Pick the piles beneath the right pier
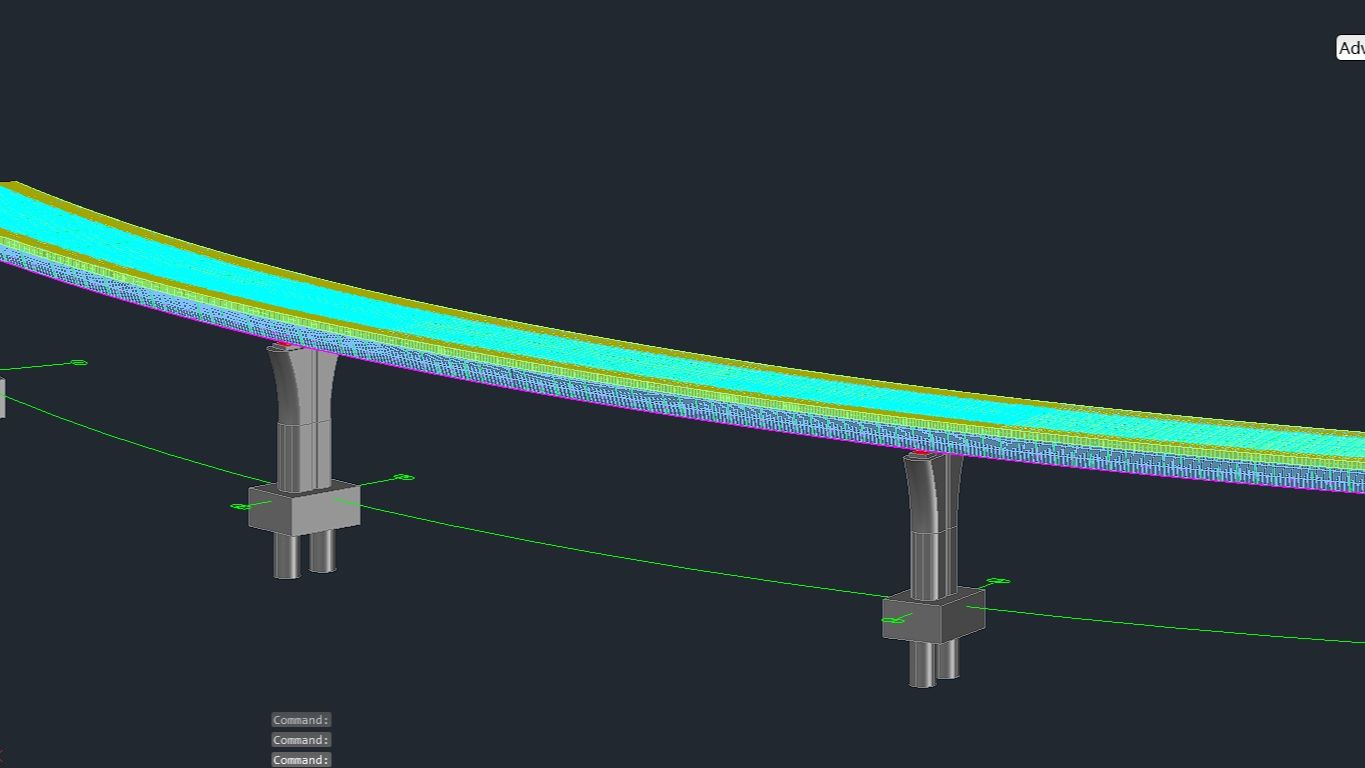Image resolution: width=1365 pixels, height=768 pixels. (x=933, y=662)
